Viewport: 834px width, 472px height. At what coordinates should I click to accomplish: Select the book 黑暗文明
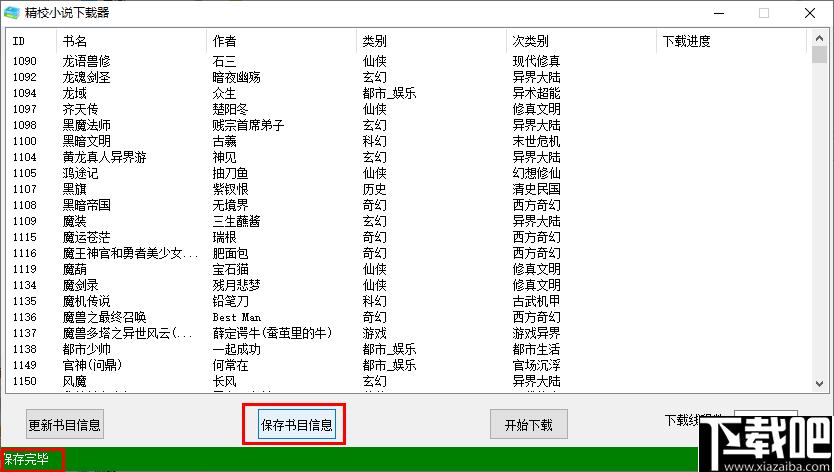86,141
